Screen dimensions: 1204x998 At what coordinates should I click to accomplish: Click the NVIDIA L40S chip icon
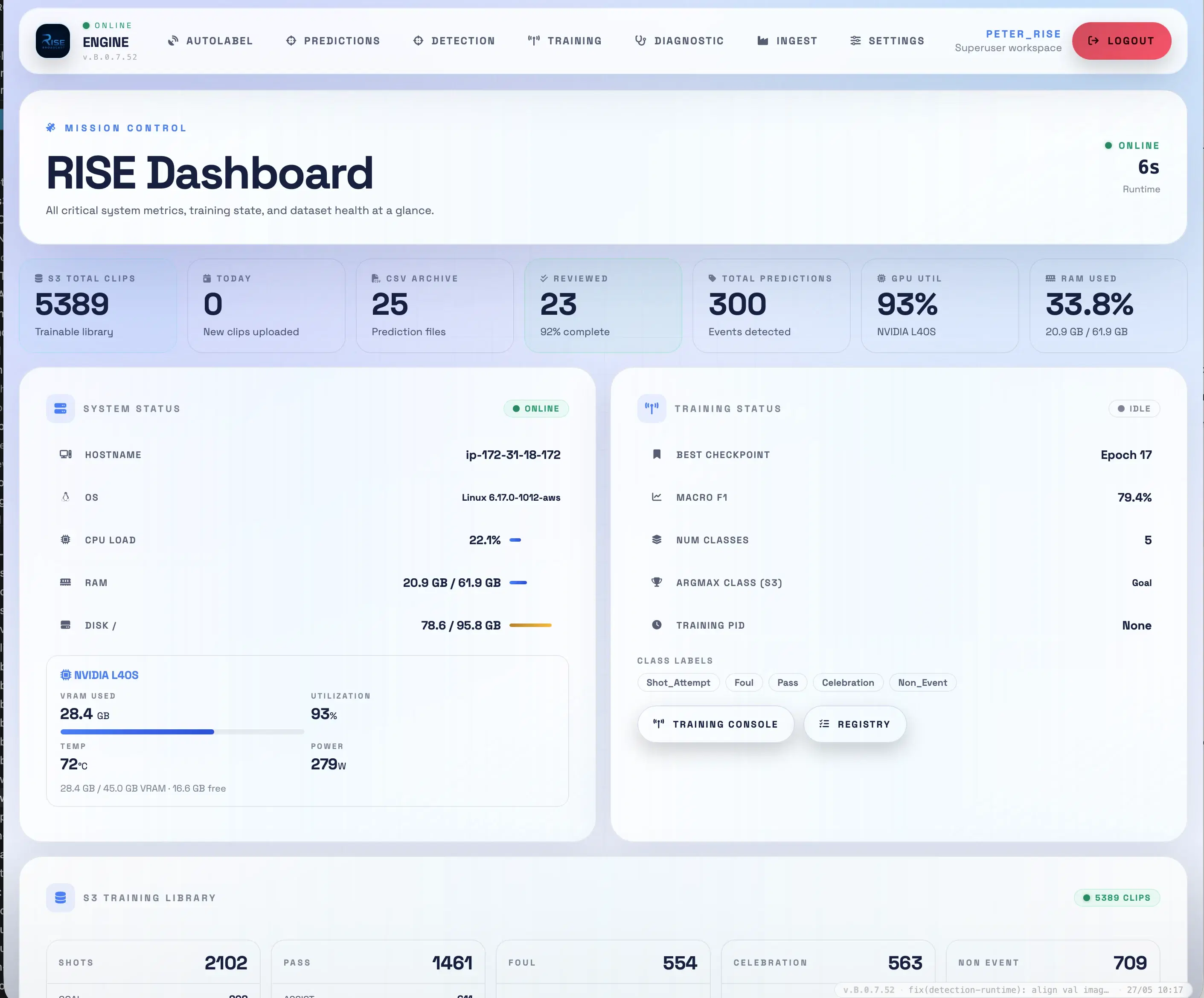point(66,675)
